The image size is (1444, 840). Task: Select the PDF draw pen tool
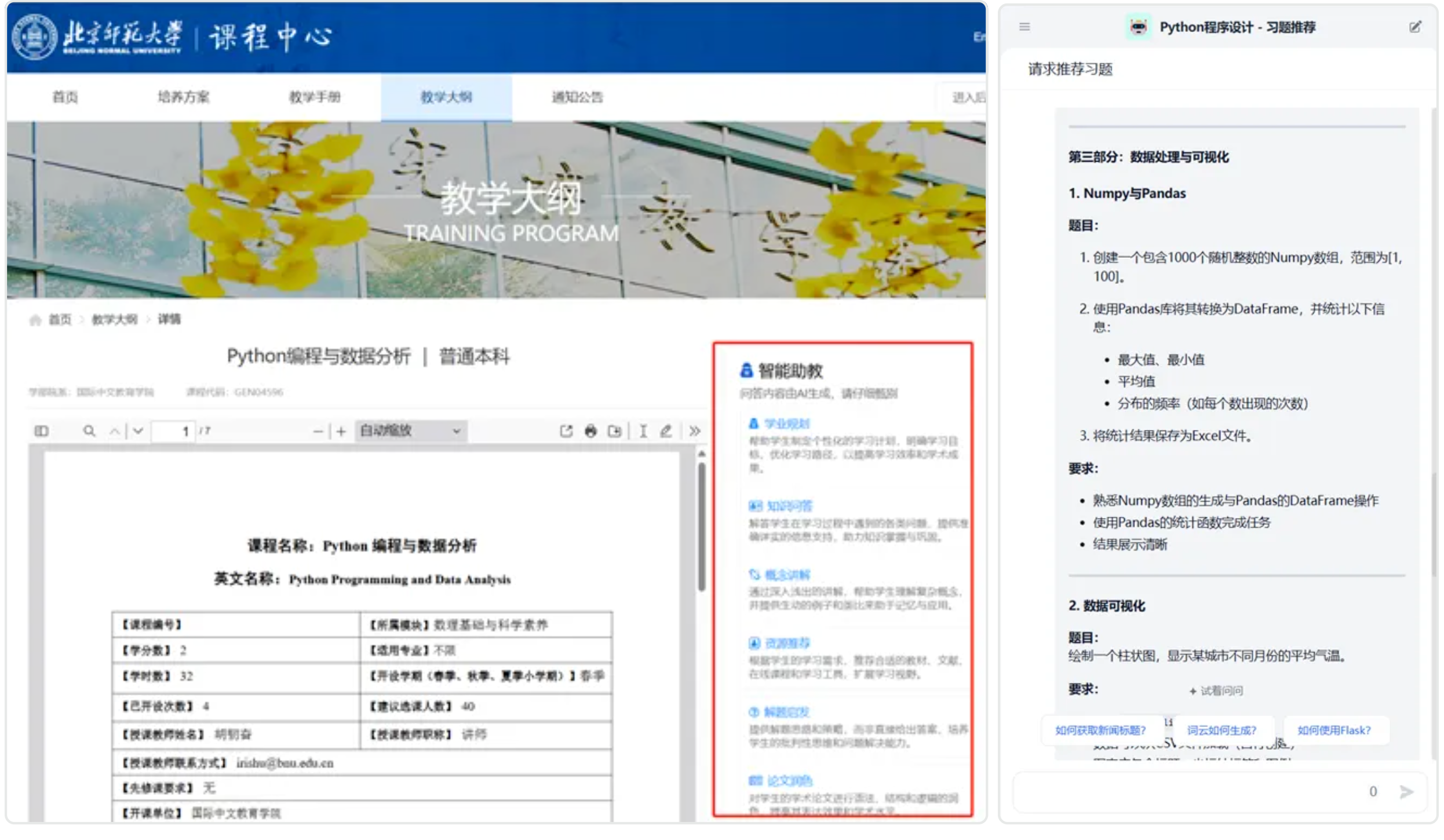click(666, 431)
